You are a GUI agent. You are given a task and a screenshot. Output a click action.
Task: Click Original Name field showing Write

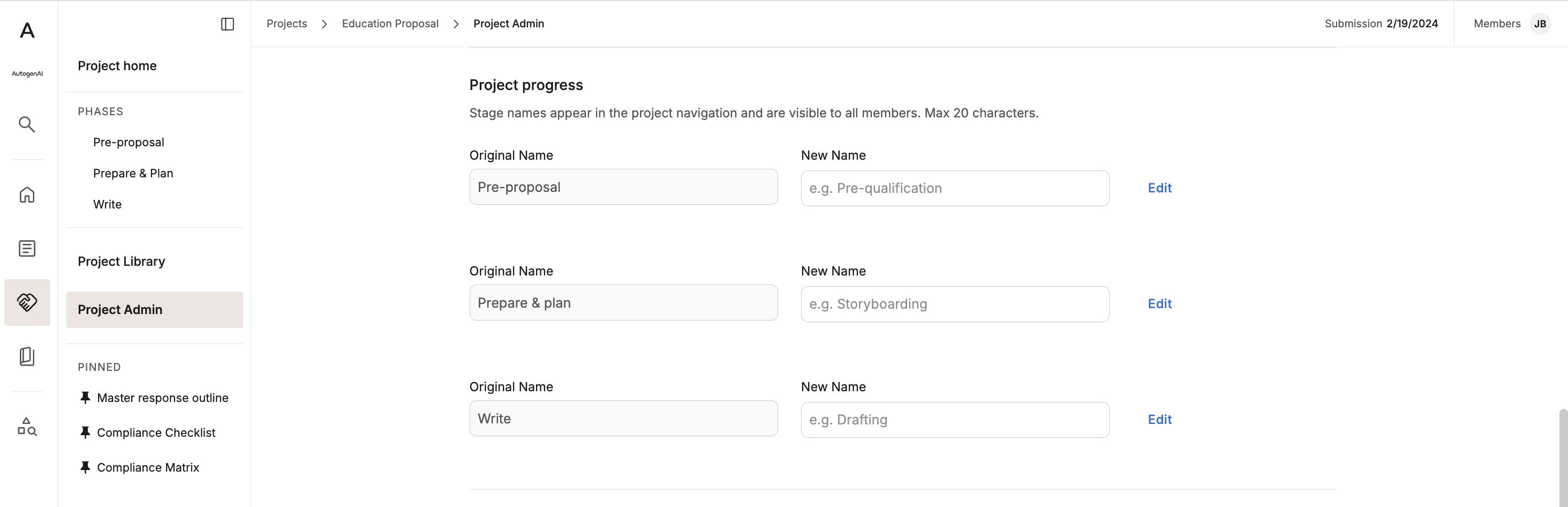(623, 419)
